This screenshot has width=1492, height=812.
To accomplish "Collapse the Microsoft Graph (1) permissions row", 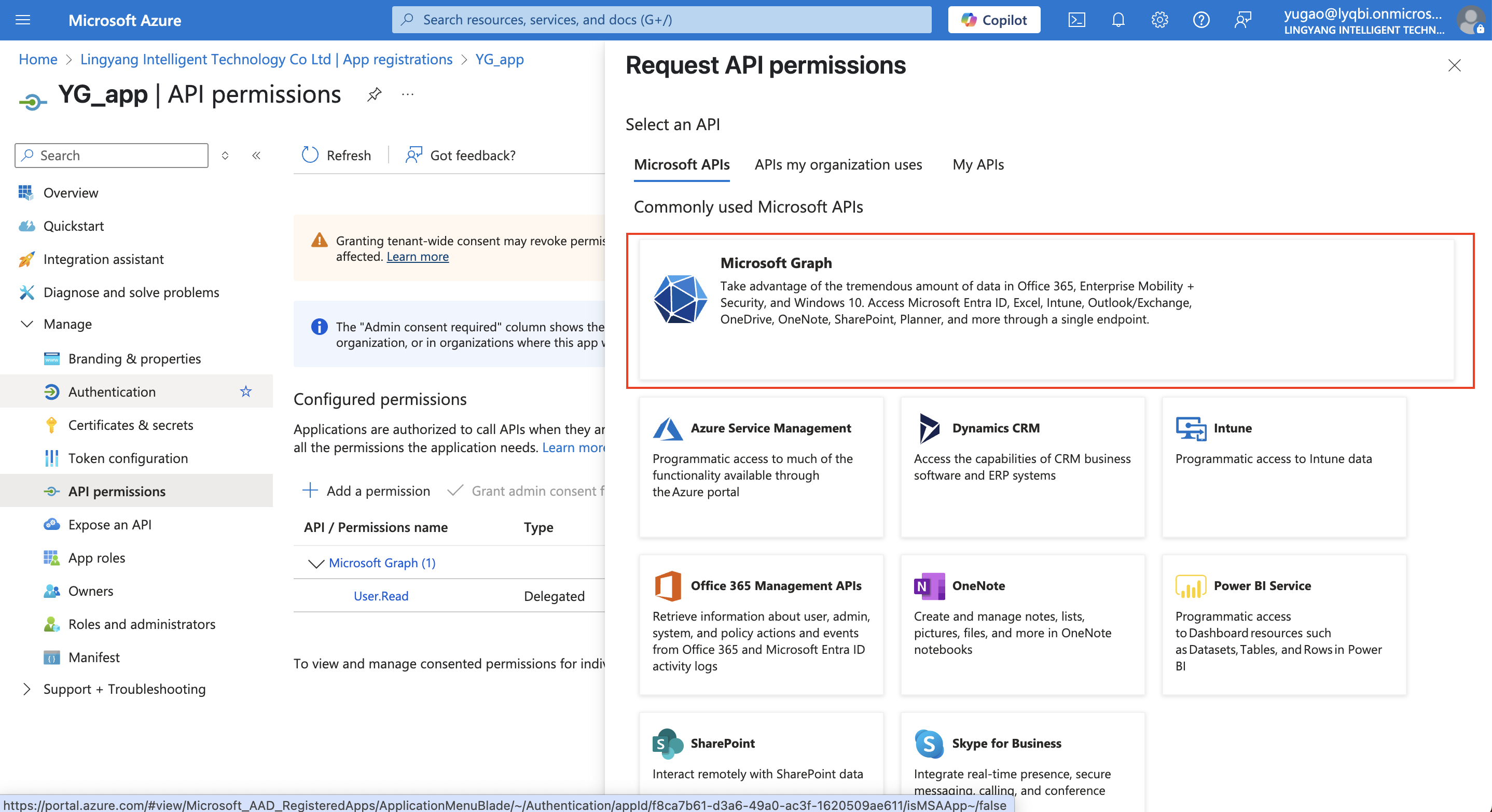I will click(x=315, y=563).
